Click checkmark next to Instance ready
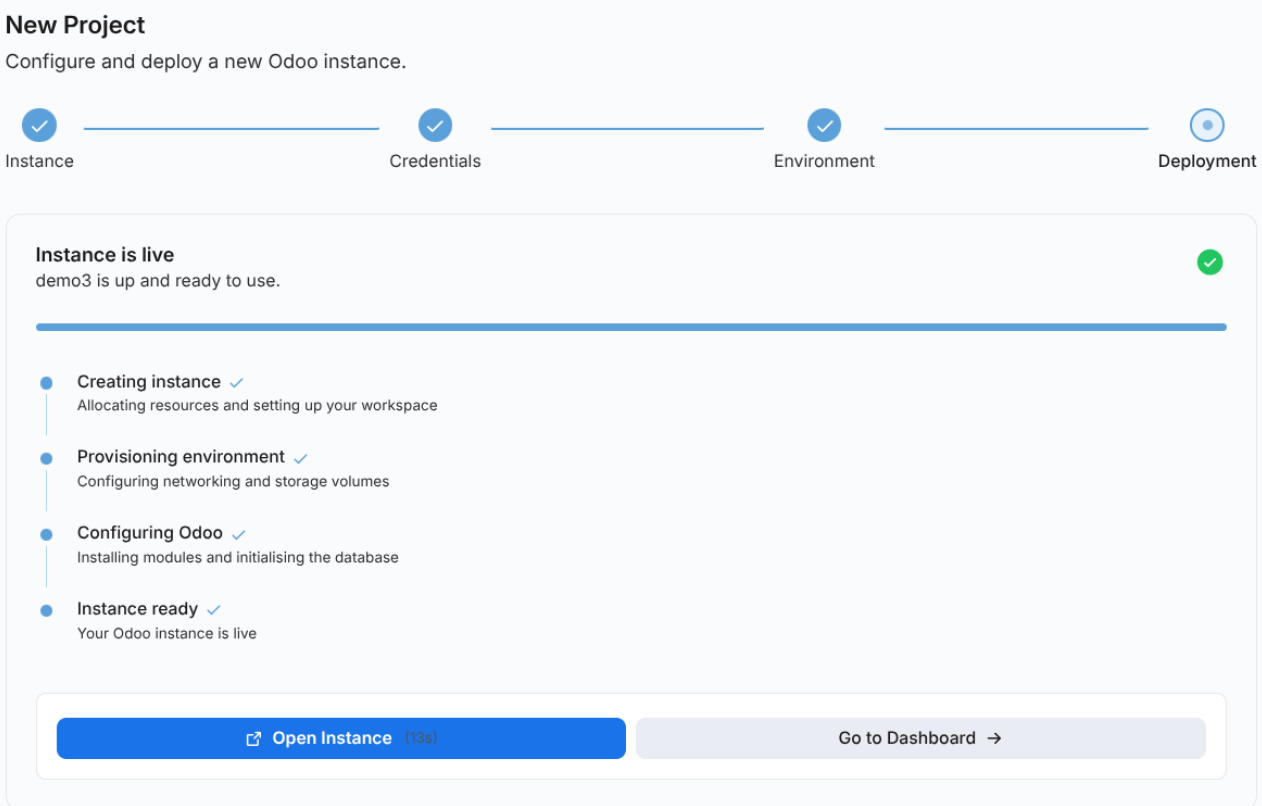Viewport: 1262px width, 806px height. point(213,610)
